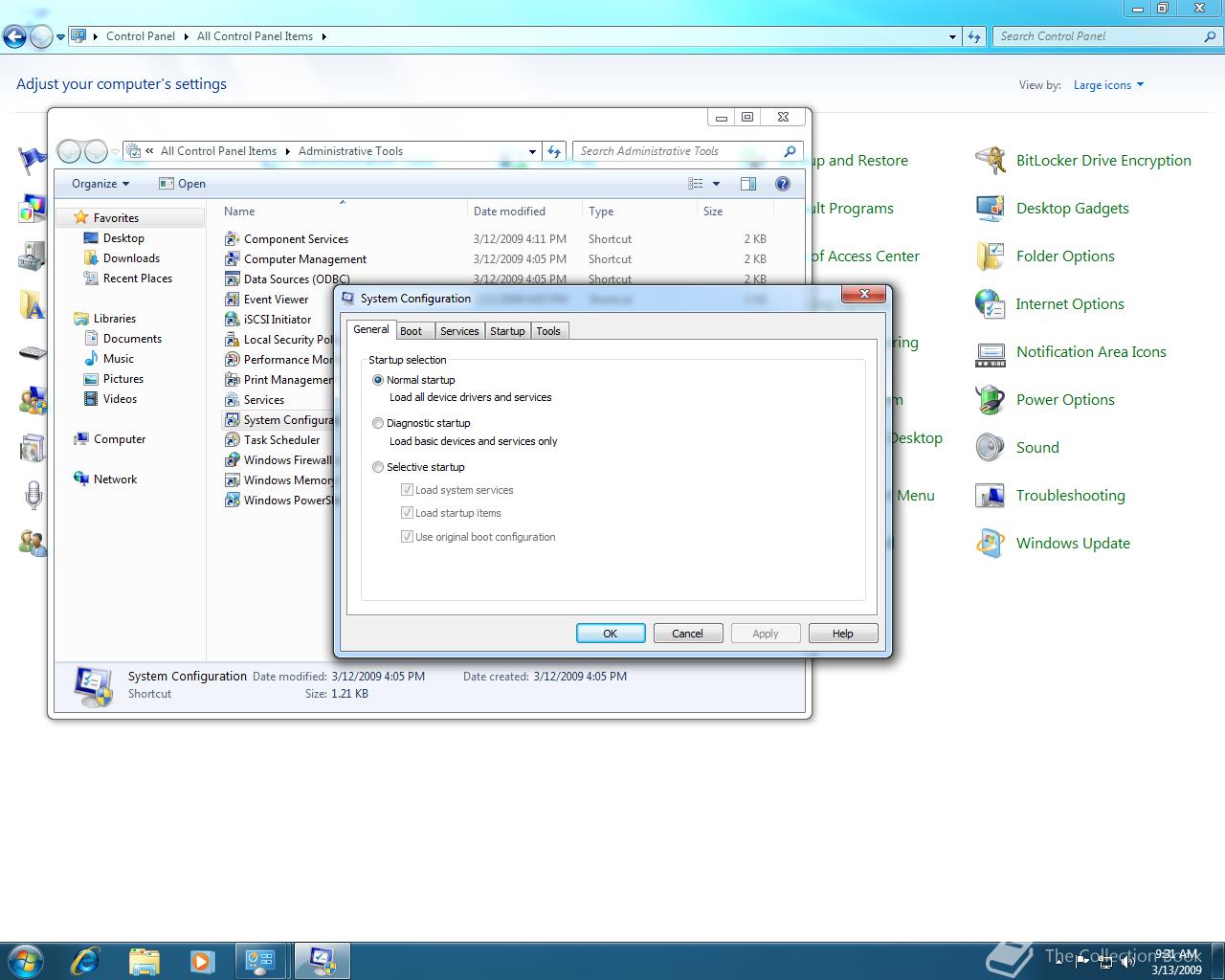Screen dimensions: 1225x980
Task: Expand the Control Panel address bar history dropdown
Action: click(x=952, y=36)
